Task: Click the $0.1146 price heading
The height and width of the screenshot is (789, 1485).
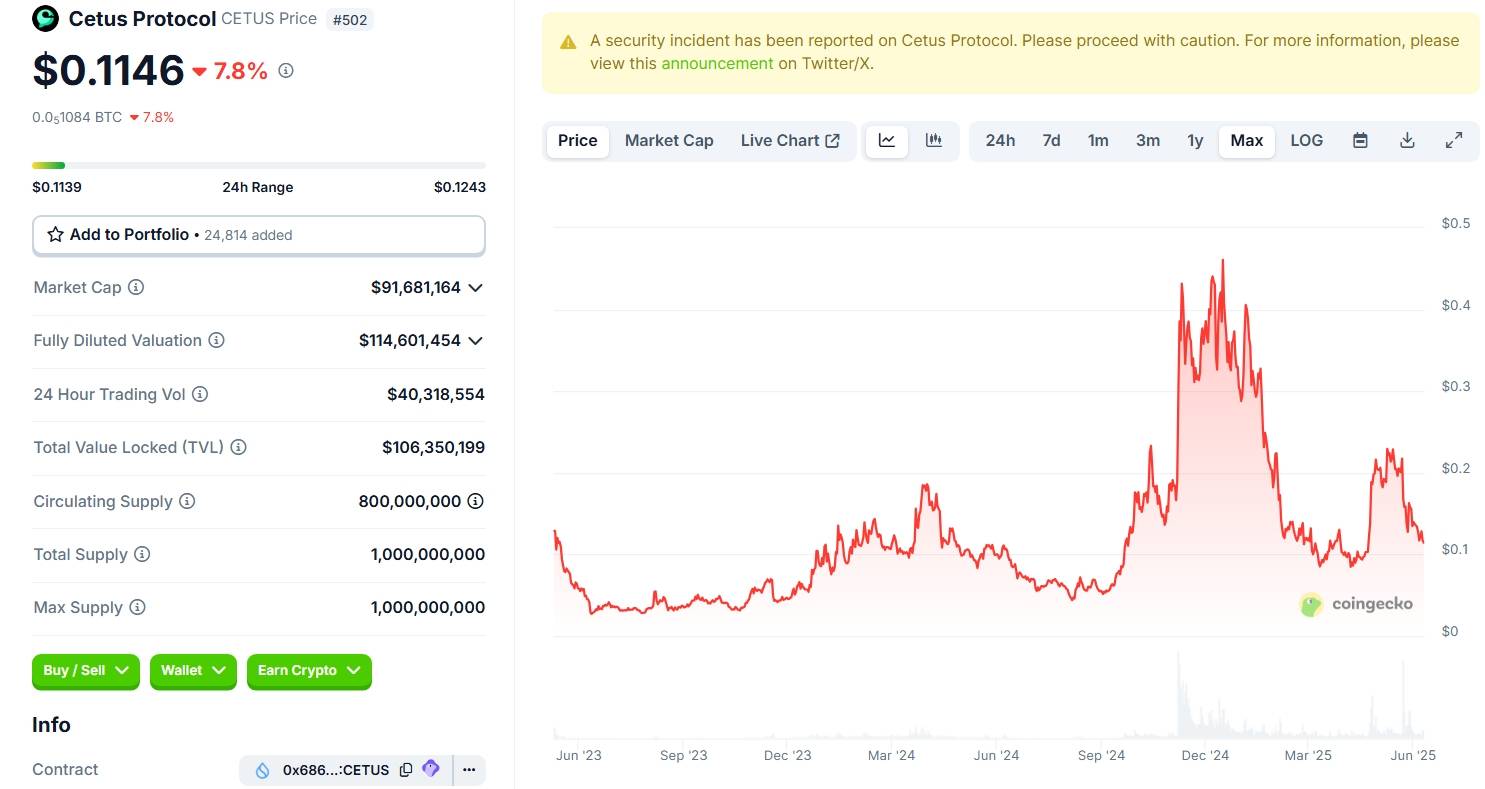Action: point(109,70)
